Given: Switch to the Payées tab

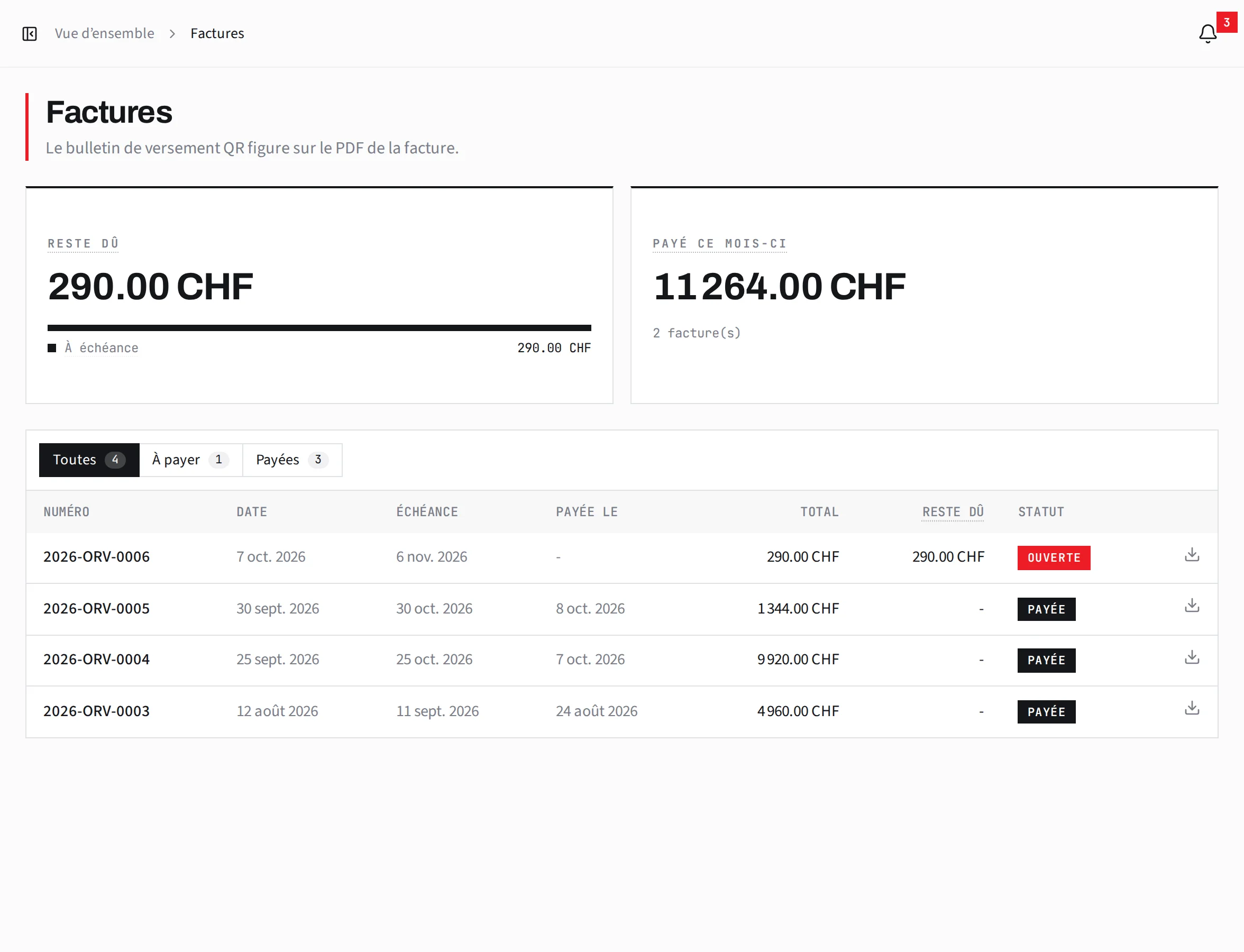Looking at the screenshot, I should [x=292, y=460].
